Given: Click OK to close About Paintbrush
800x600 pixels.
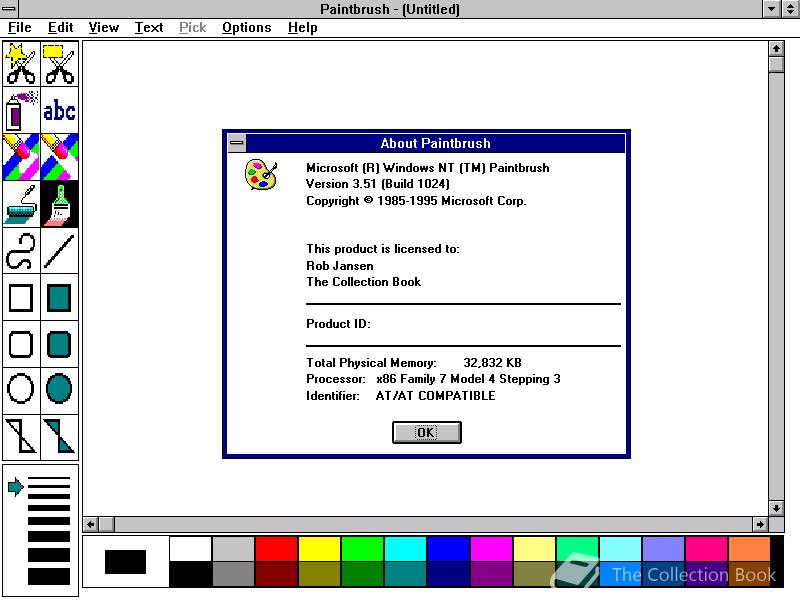Looking at the screenshot, I should click(427, 433).
